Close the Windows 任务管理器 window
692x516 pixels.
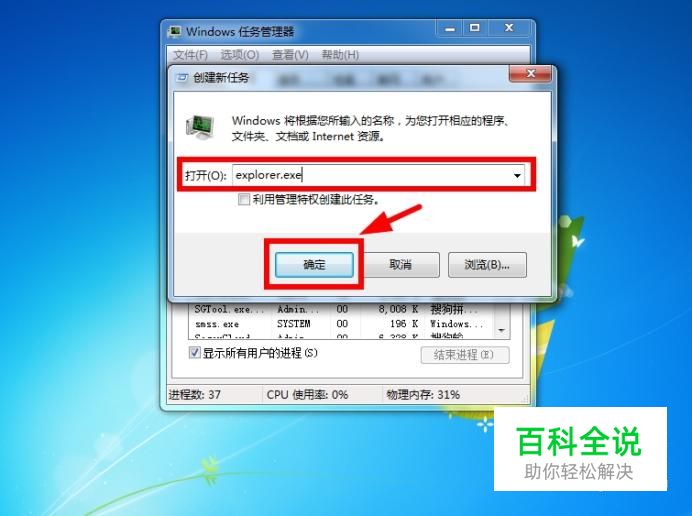coord(509,29)
